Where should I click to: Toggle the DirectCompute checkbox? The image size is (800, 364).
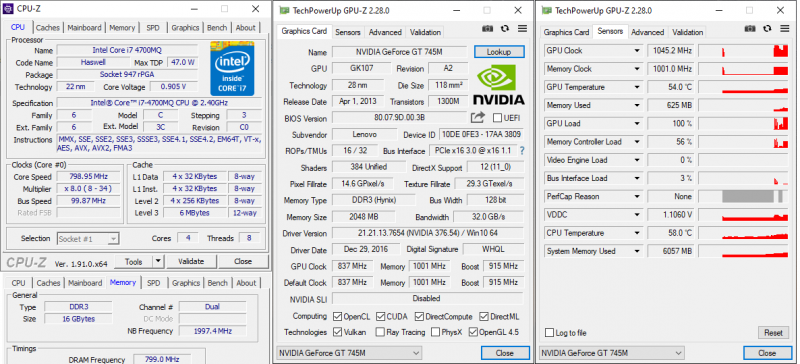pos(419,317)
